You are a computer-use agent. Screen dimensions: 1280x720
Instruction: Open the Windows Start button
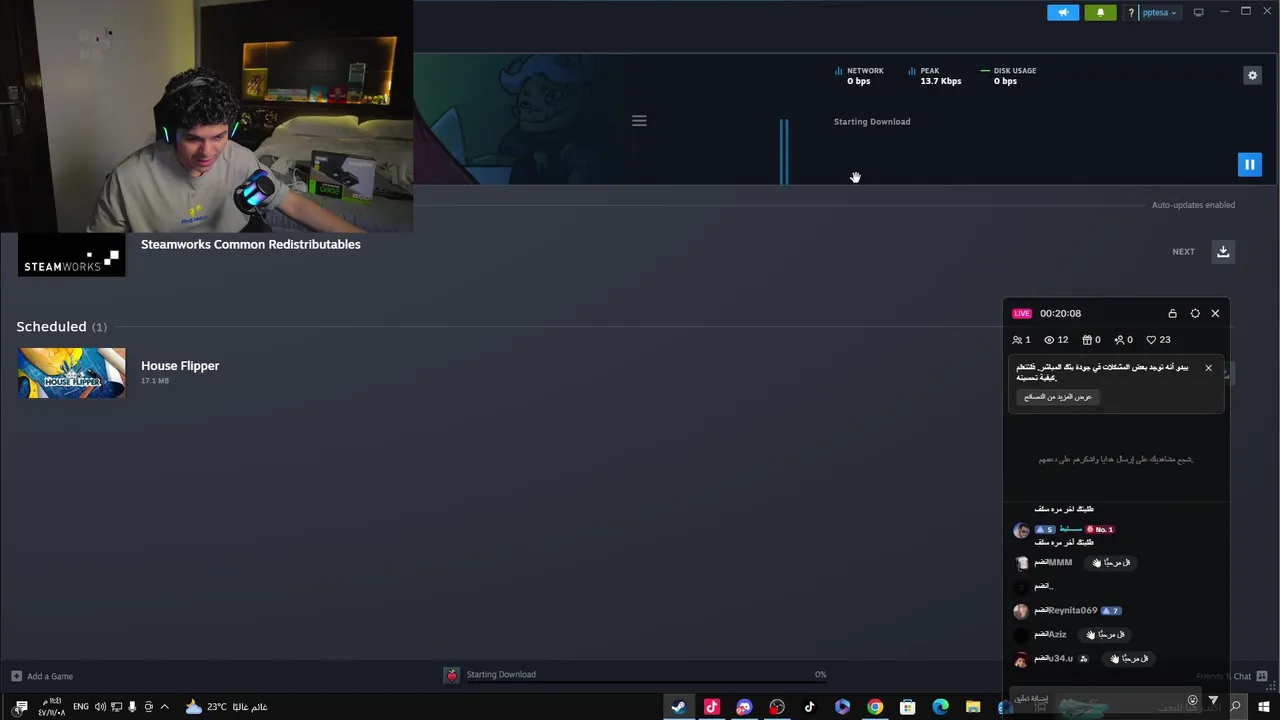1264,707
